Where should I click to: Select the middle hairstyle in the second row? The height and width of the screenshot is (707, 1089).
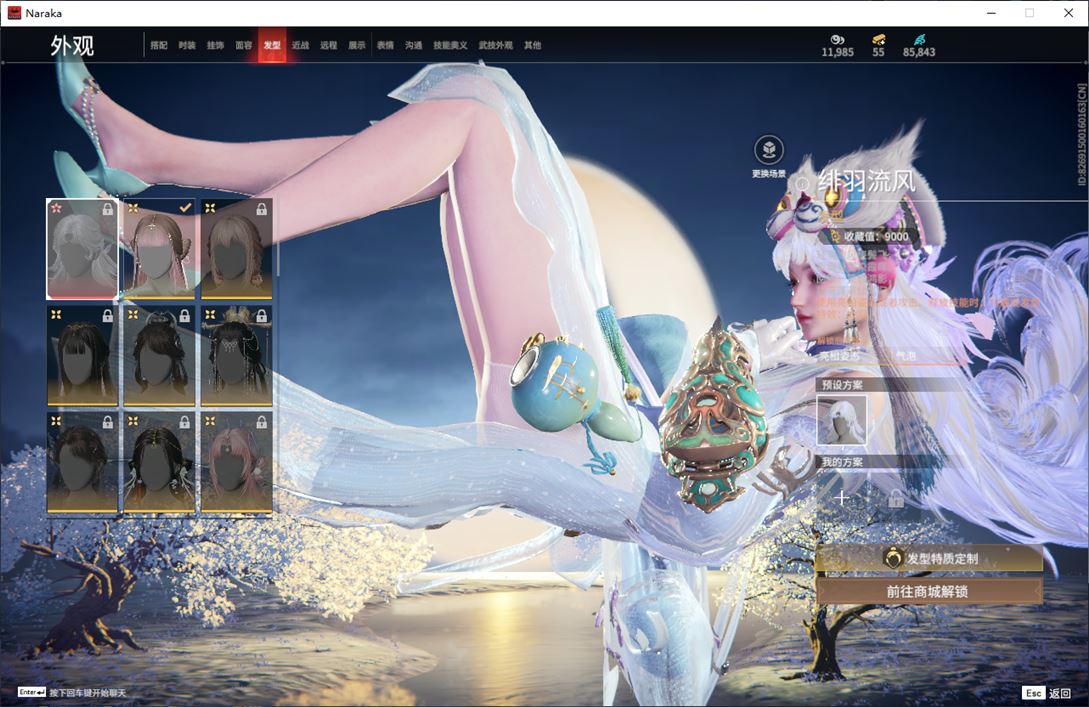[159, 356]
